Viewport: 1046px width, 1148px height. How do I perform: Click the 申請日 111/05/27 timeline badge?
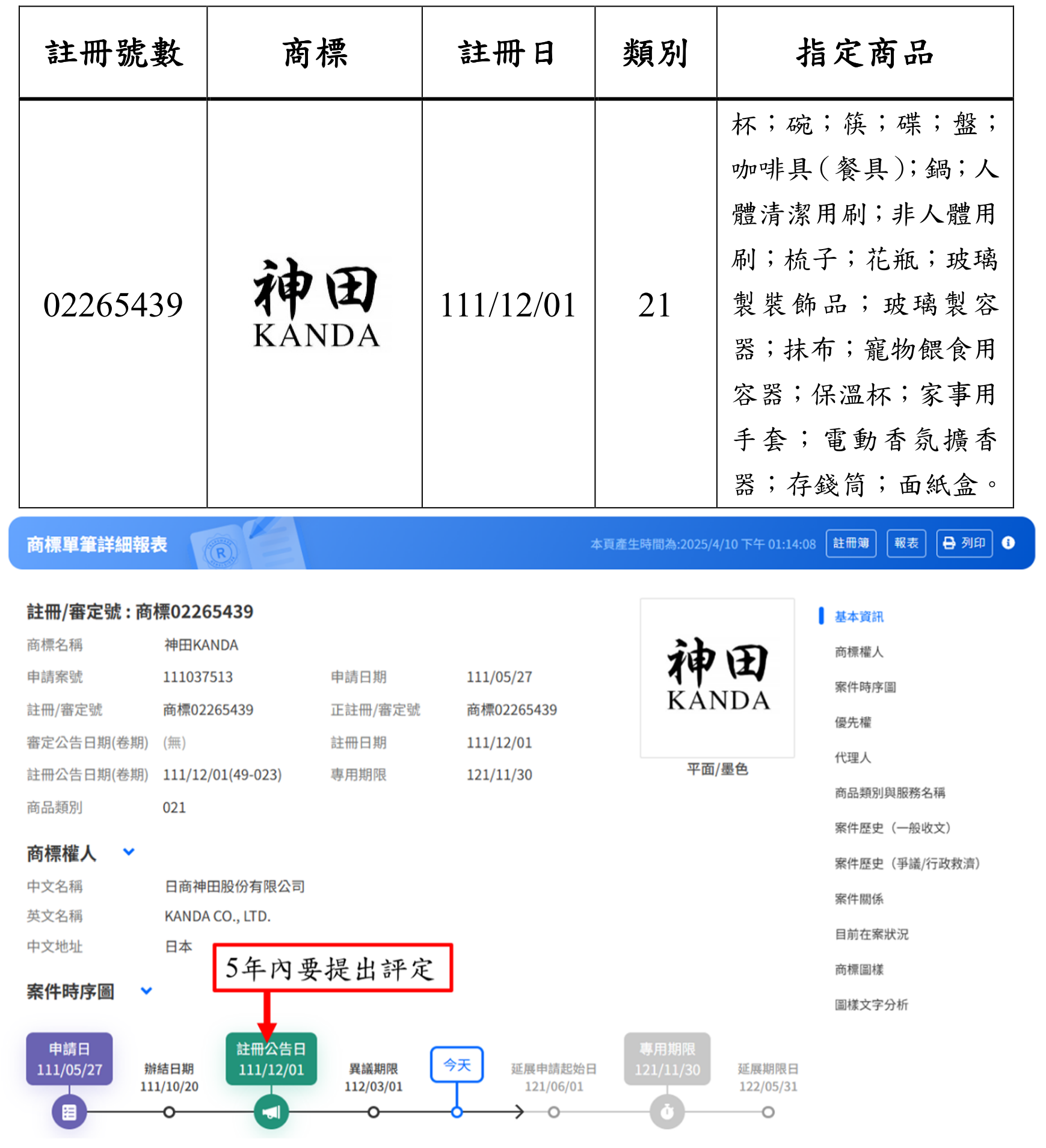pos(69,1059)
